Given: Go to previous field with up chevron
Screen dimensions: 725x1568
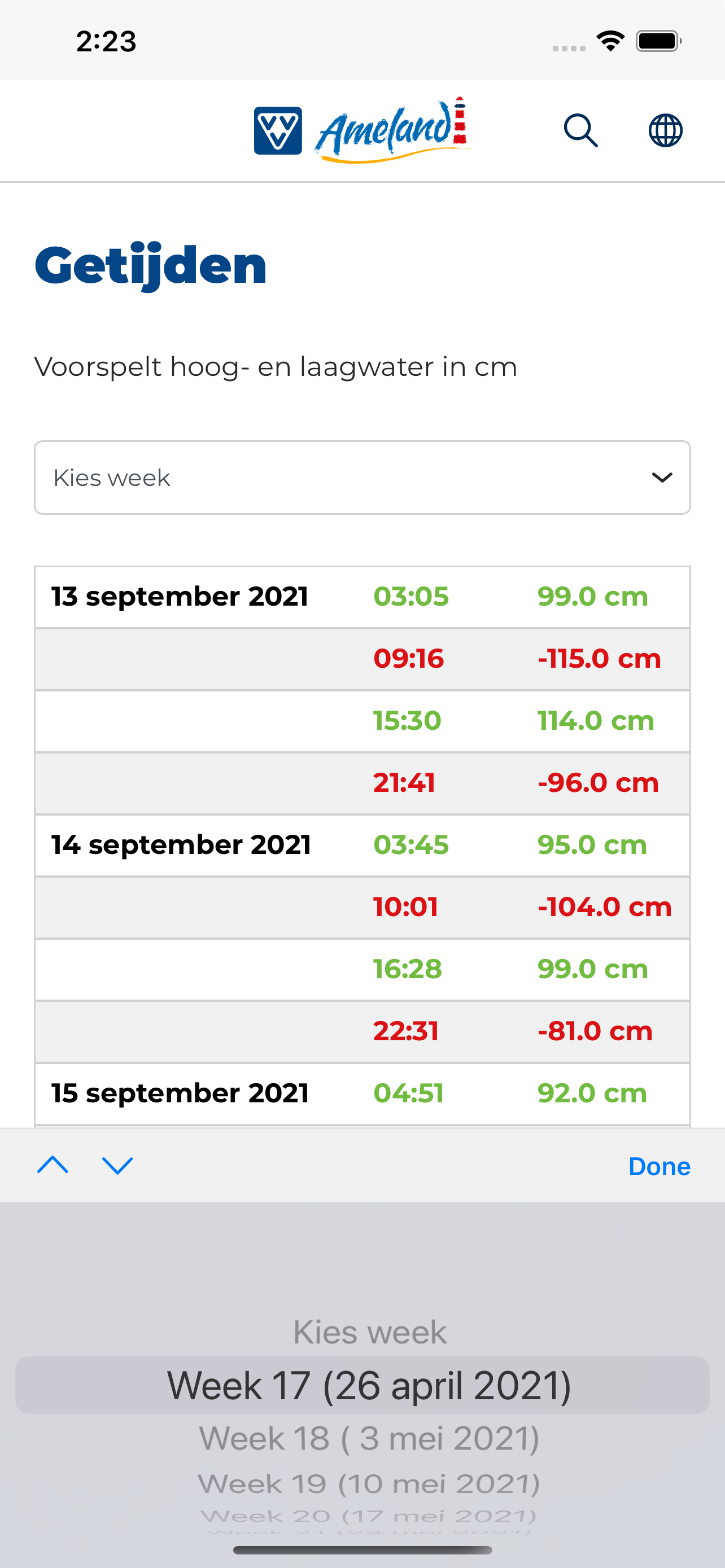Looking at the screenshot, I should (53, 1165).
